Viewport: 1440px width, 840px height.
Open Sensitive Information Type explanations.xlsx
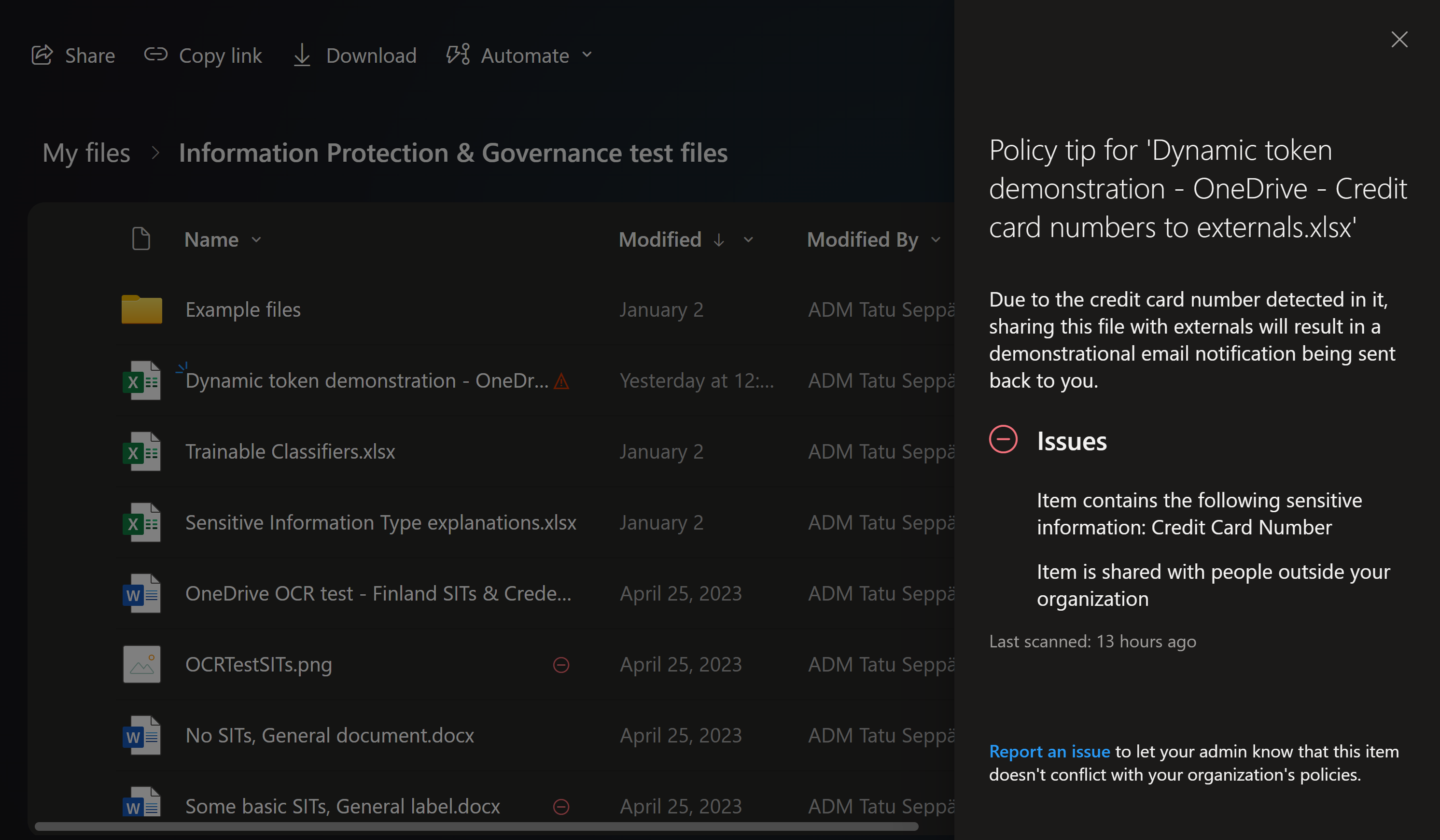tap(380, 523)
